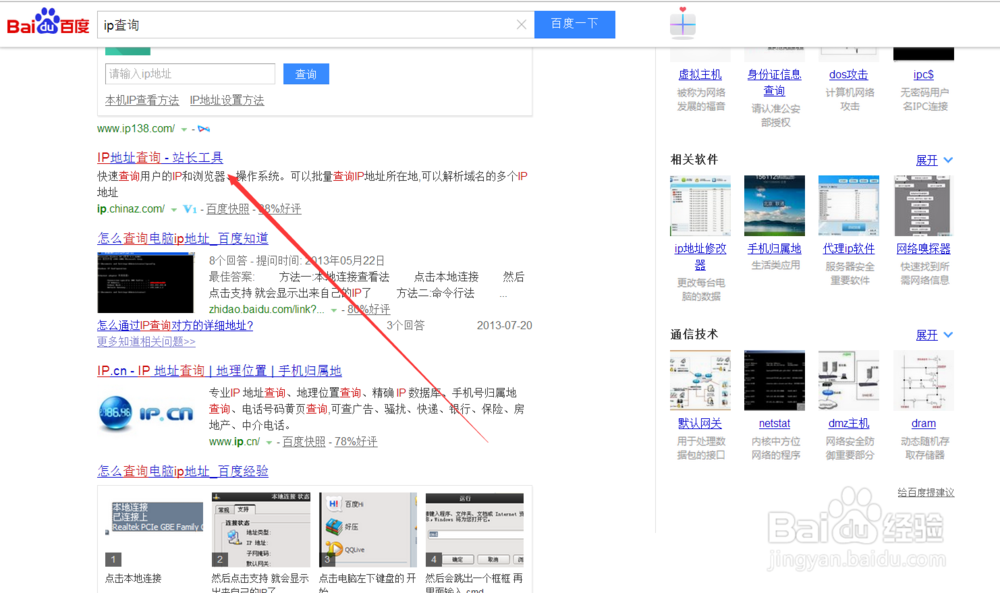Open the IP地址设置方法 link
This screenshot has width=1000, height=593.
tap(226, 101)
